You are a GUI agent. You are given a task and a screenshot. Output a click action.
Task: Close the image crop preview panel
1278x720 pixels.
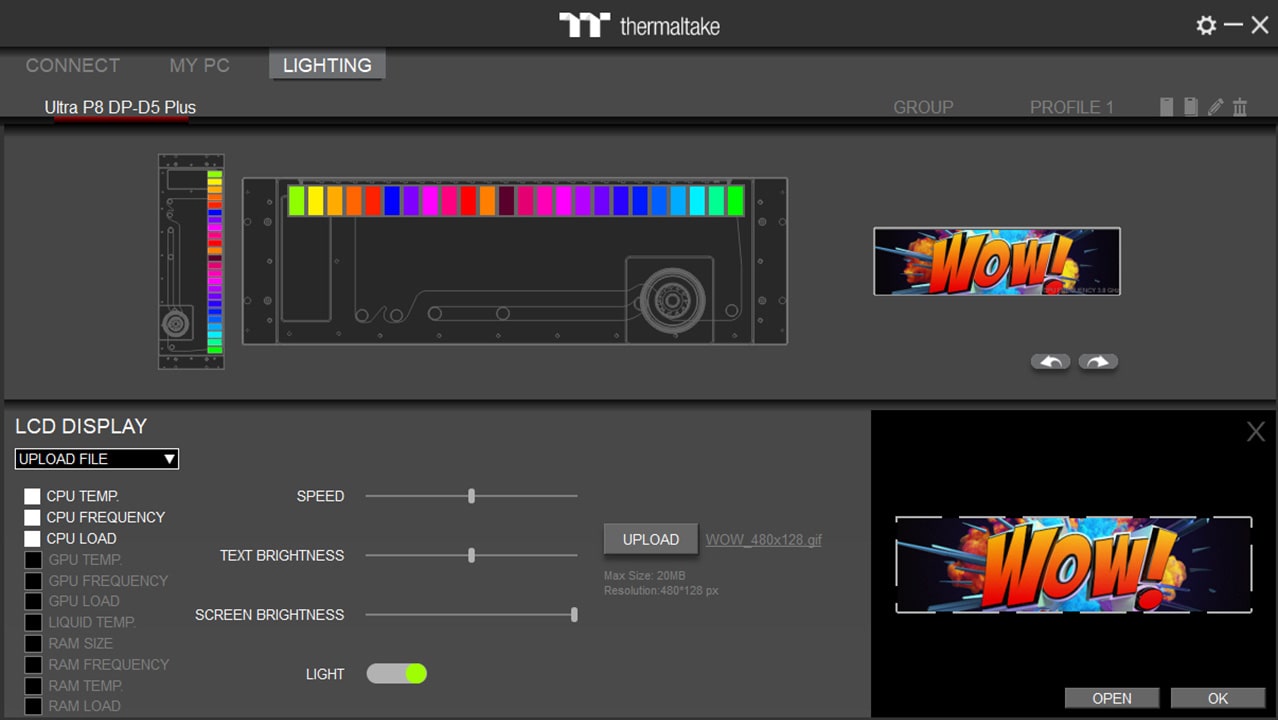[x=1256, y=431]
